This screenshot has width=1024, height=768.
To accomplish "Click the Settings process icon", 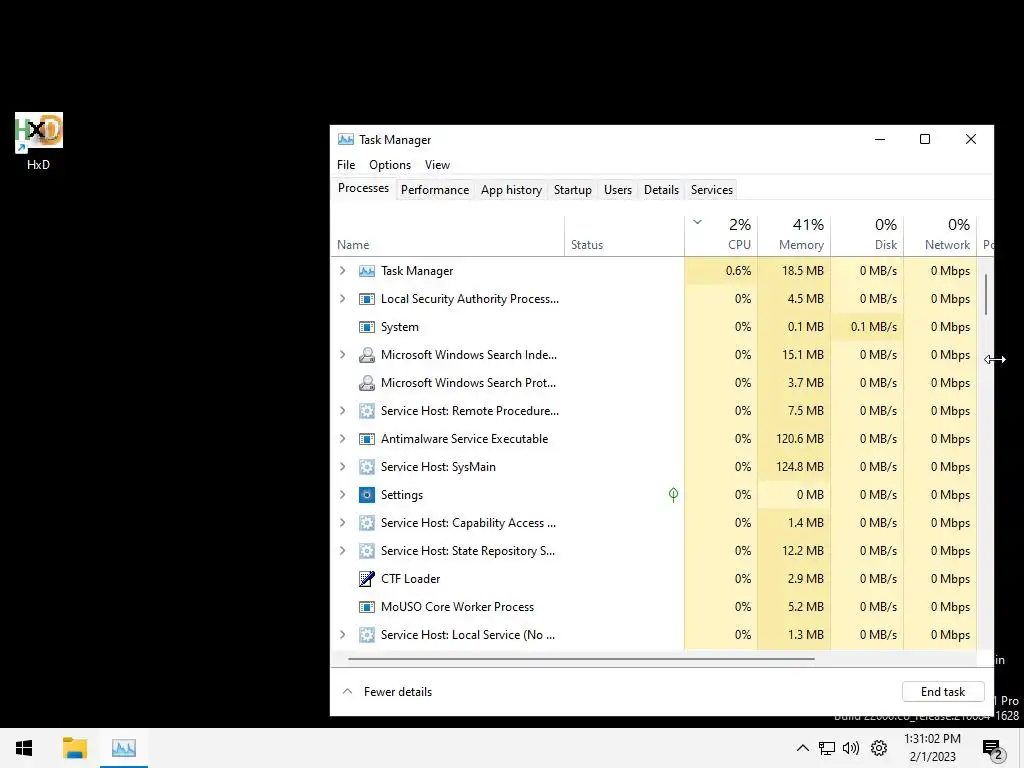I will [x=367, y=495].
